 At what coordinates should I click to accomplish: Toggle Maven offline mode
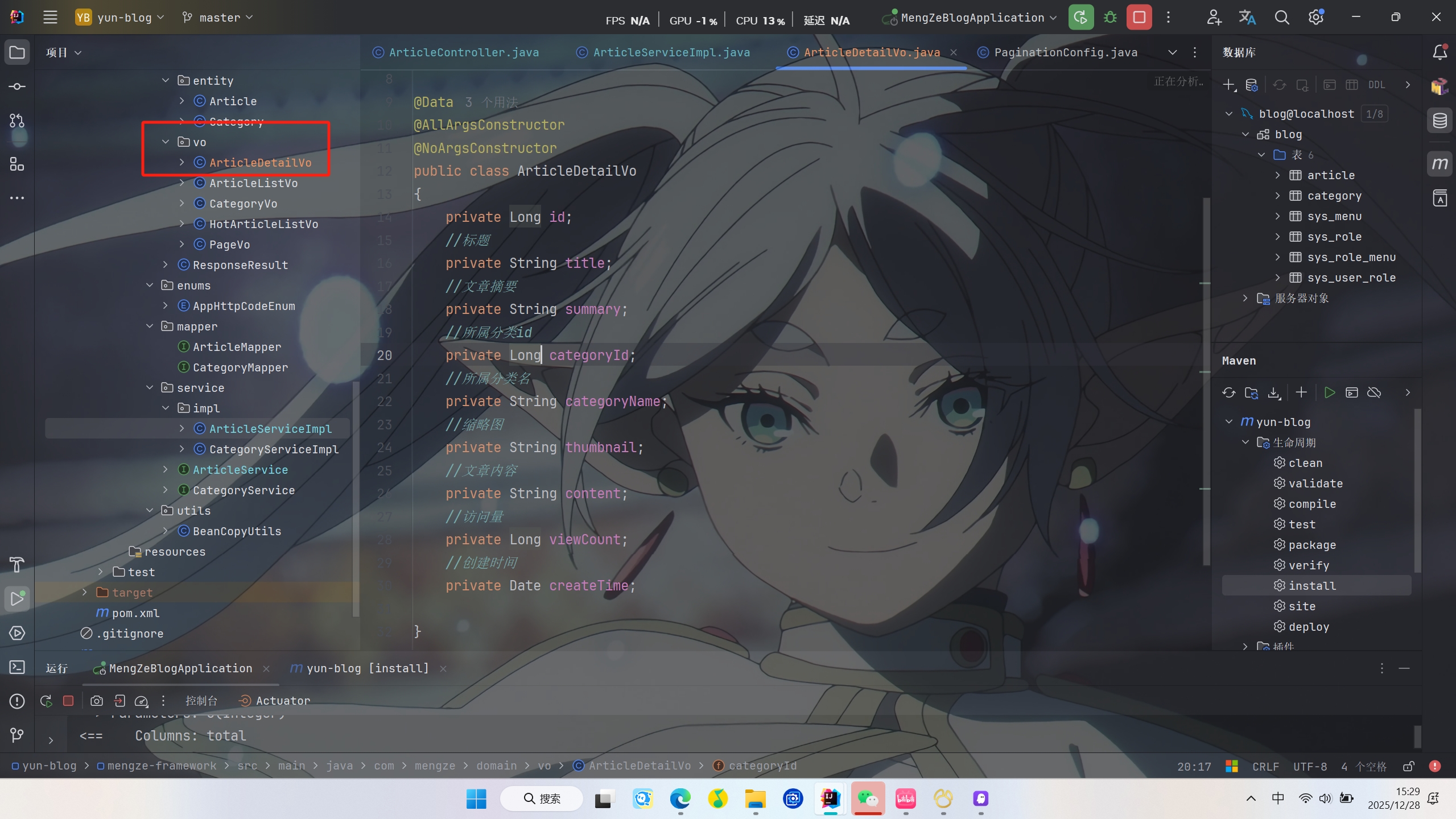1374,392
